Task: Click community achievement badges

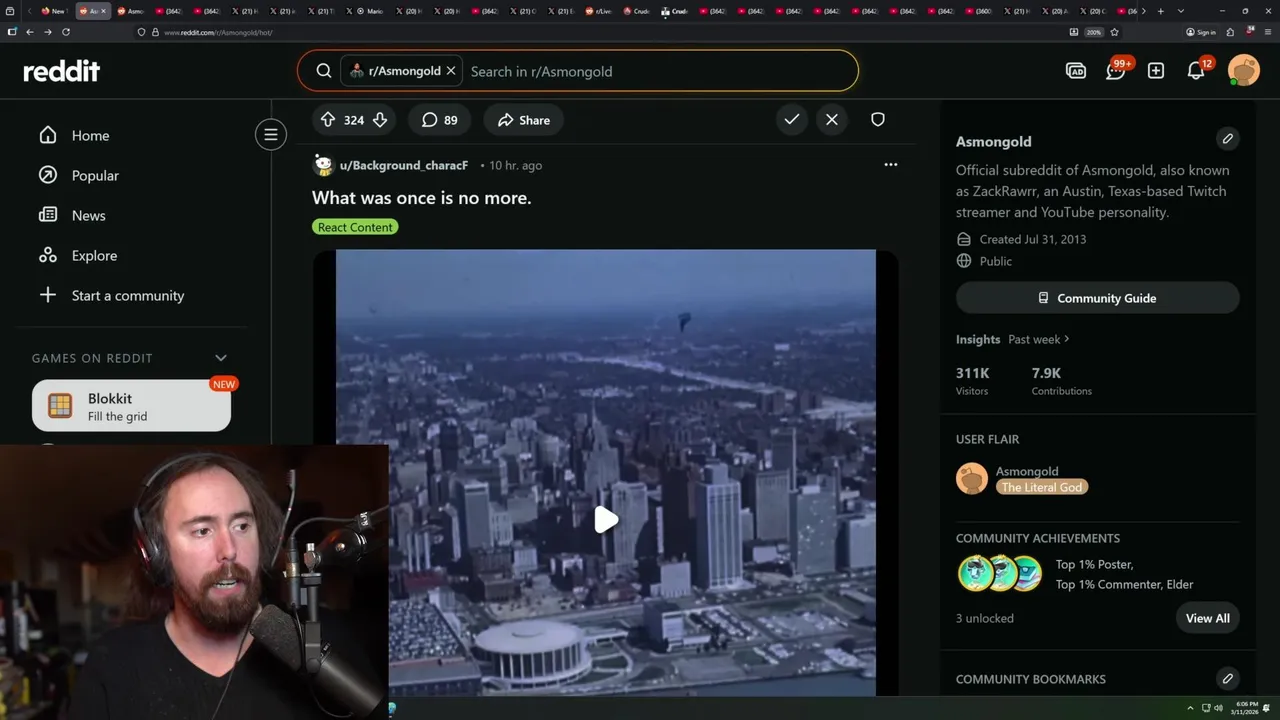Action: tap(1000, 574)
